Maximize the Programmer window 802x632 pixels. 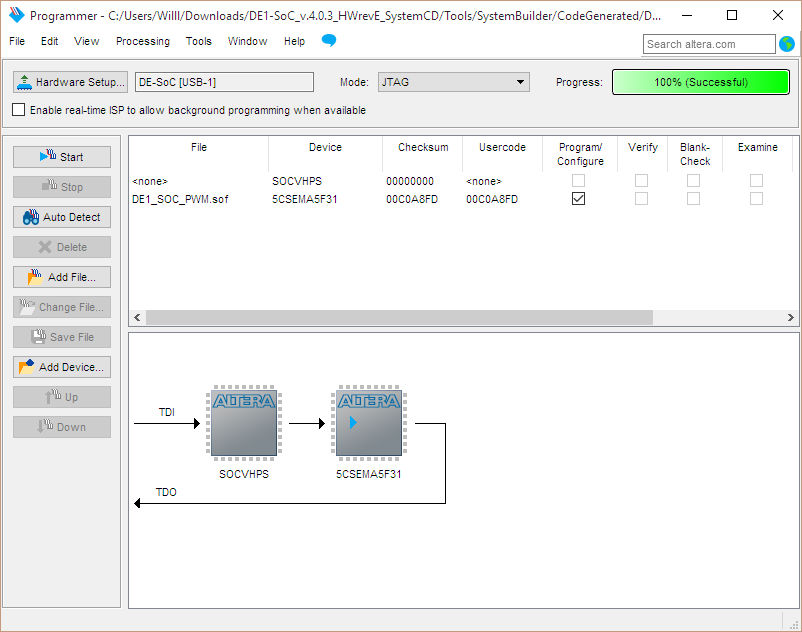[x=732, y=15]
